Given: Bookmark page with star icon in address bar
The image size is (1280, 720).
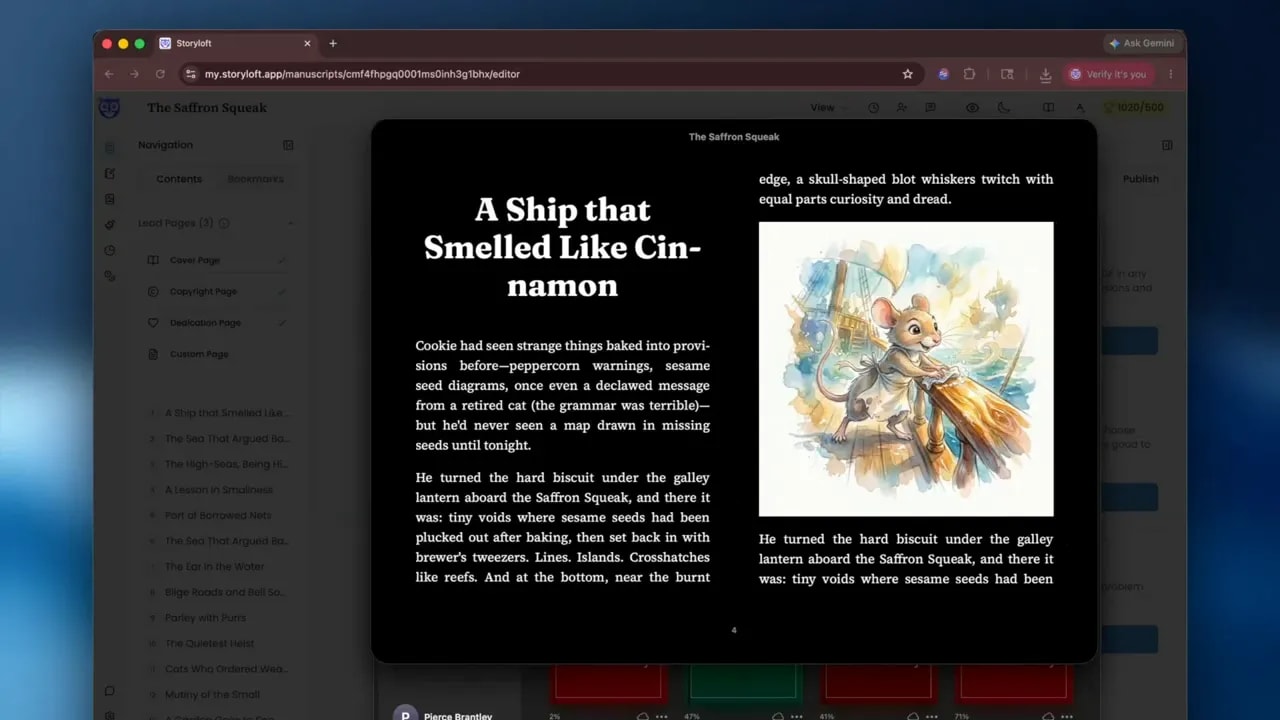Looking at the screenshot, I should coord(908,74).
